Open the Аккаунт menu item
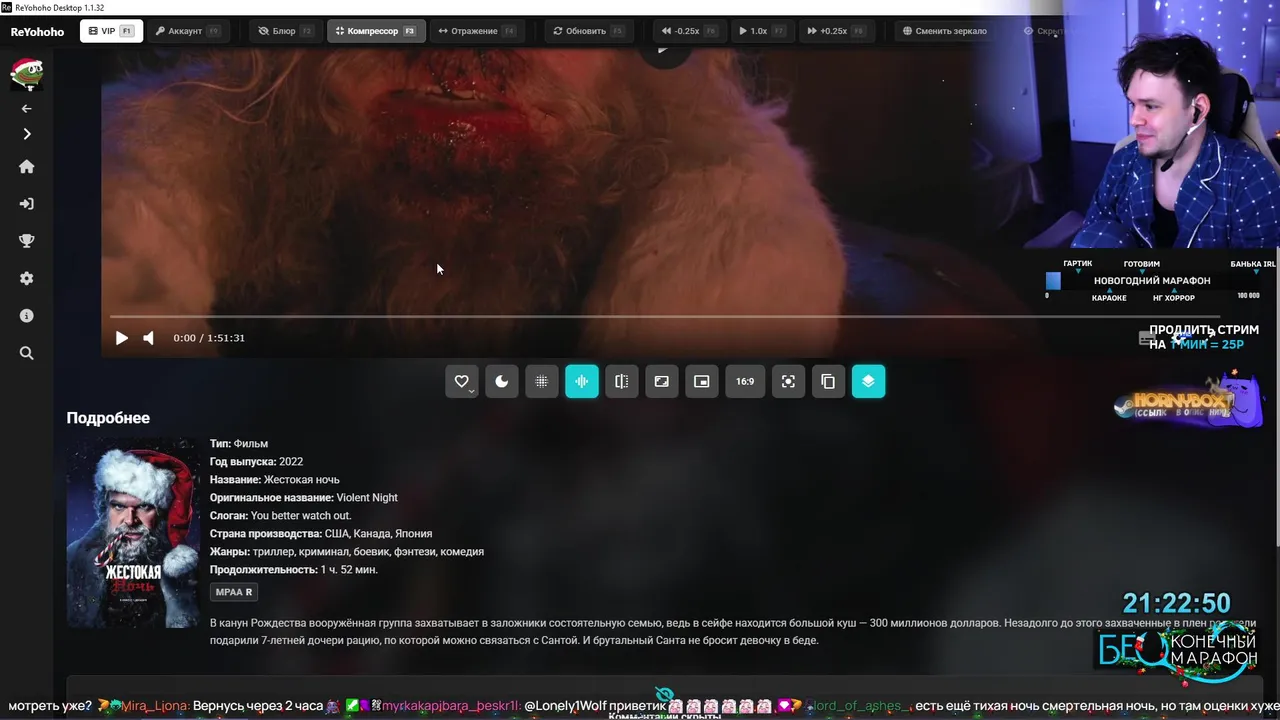 pos(188,31)
